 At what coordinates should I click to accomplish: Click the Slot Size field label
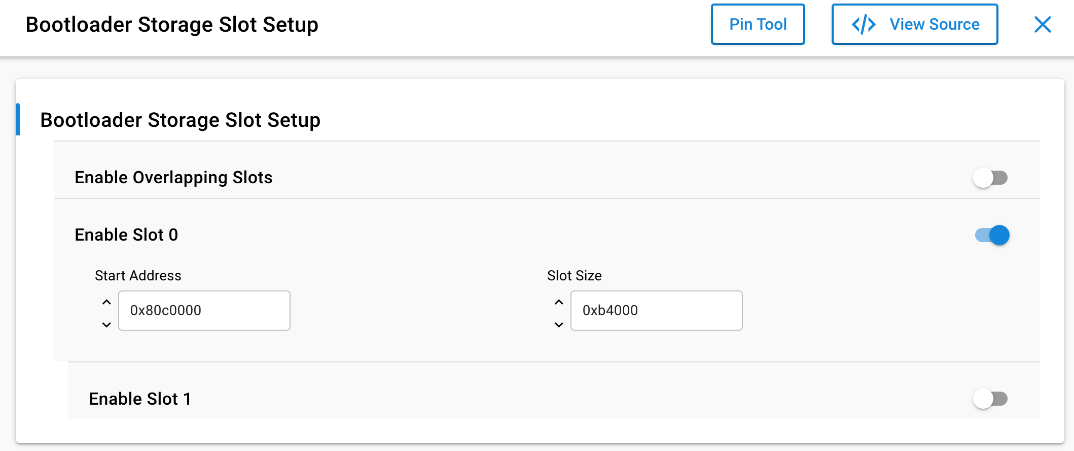coord(574,275)
